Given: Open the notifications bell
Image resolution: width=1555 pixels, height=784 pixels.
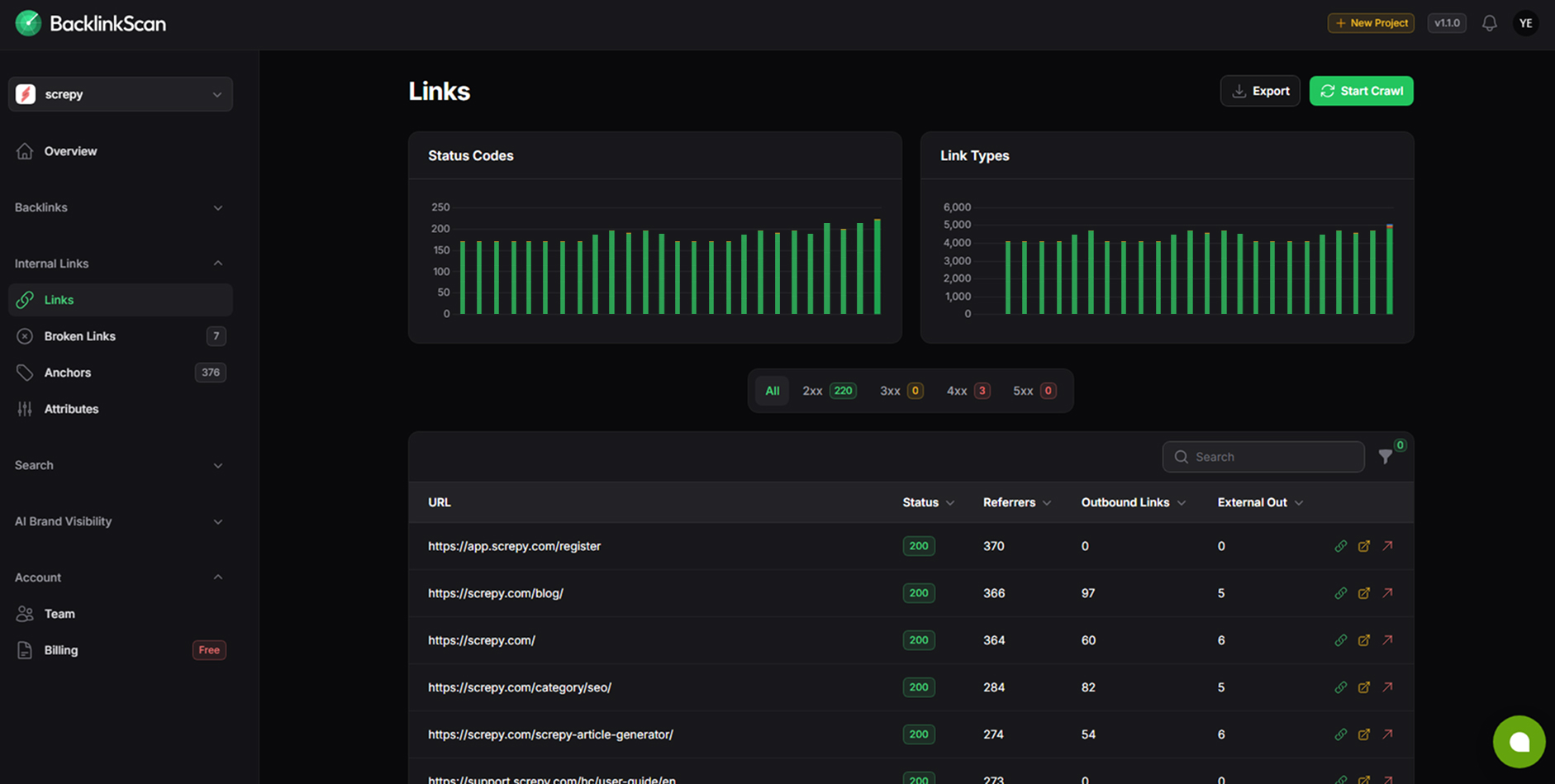Looking at the screenshot, I should coord(1489,23).
